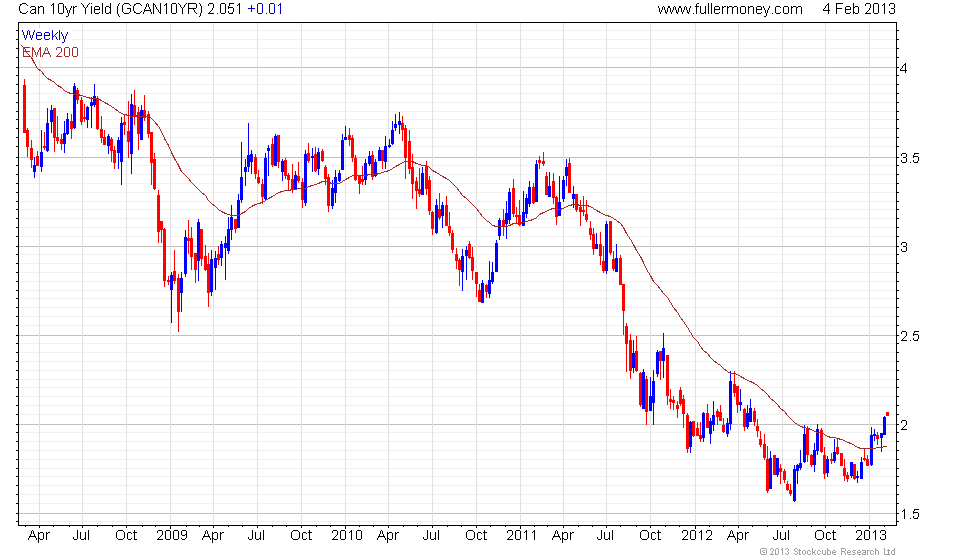Select the blue 'Weekly' legend label
The image size is (980, 560).
pos(45,36)
